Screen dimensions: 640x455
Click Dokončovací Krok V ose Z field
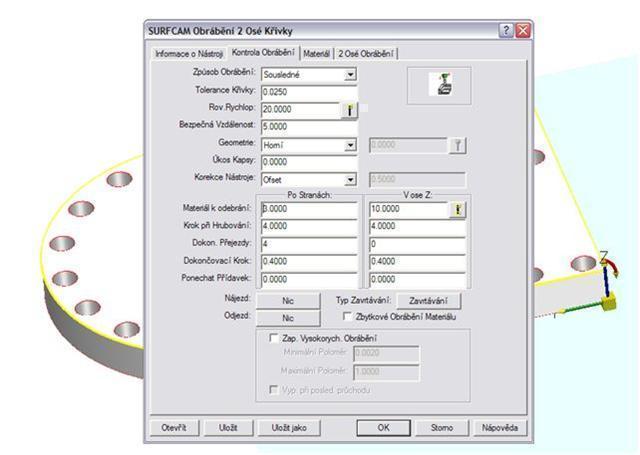point(417,262)
